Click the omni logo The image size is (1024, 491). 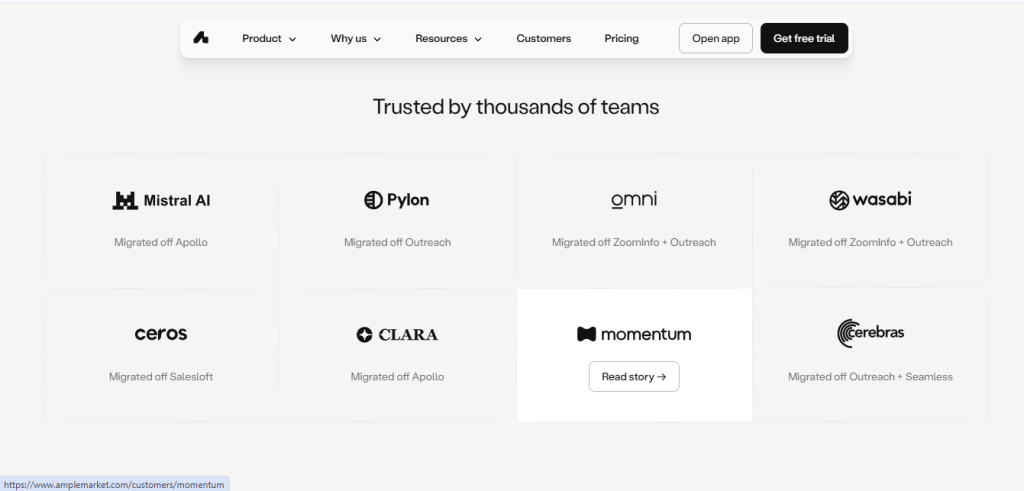pos(633,200)
